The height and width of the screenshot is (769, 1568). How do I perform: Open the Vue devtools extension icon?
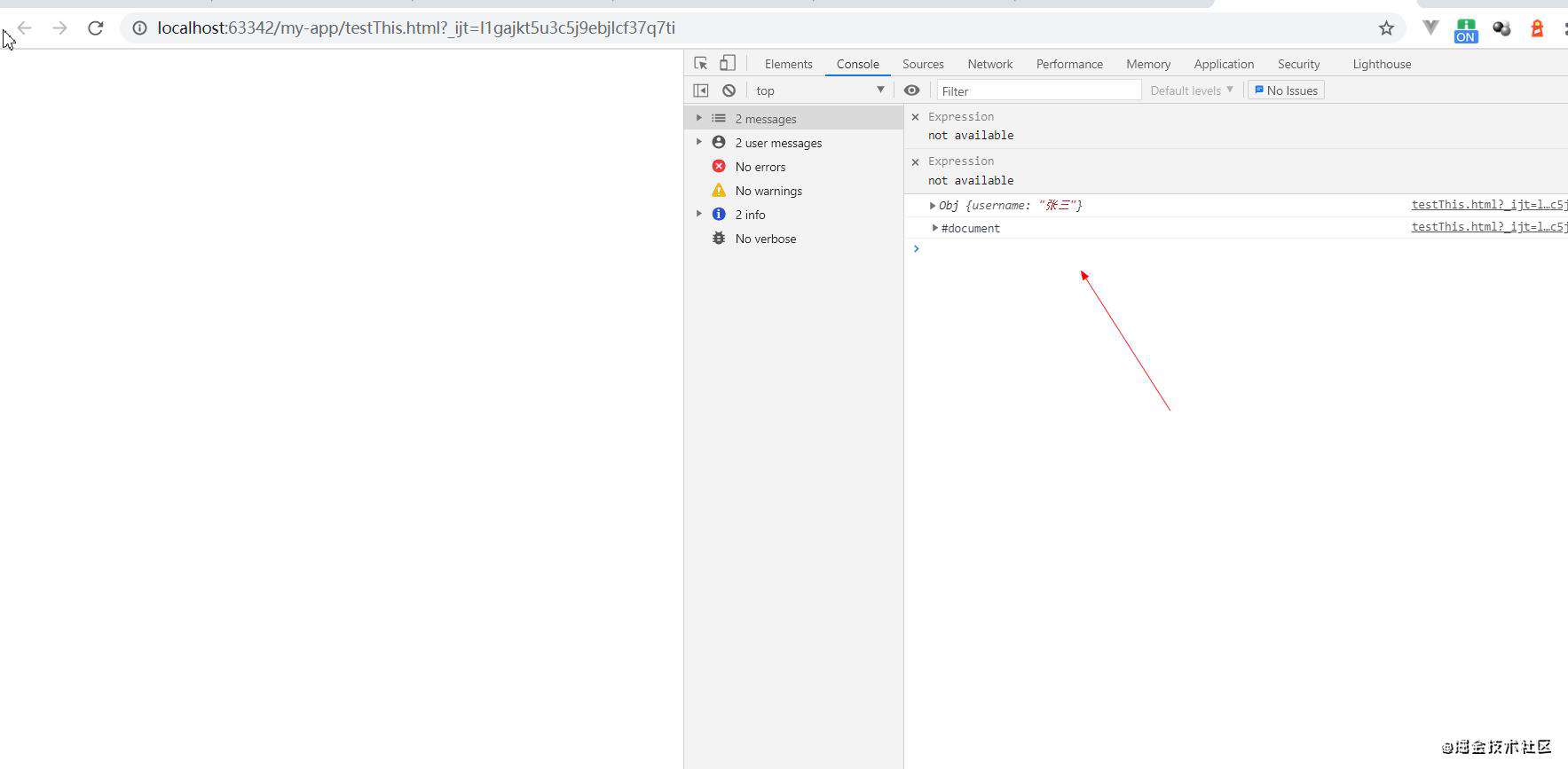[1430, 28]
